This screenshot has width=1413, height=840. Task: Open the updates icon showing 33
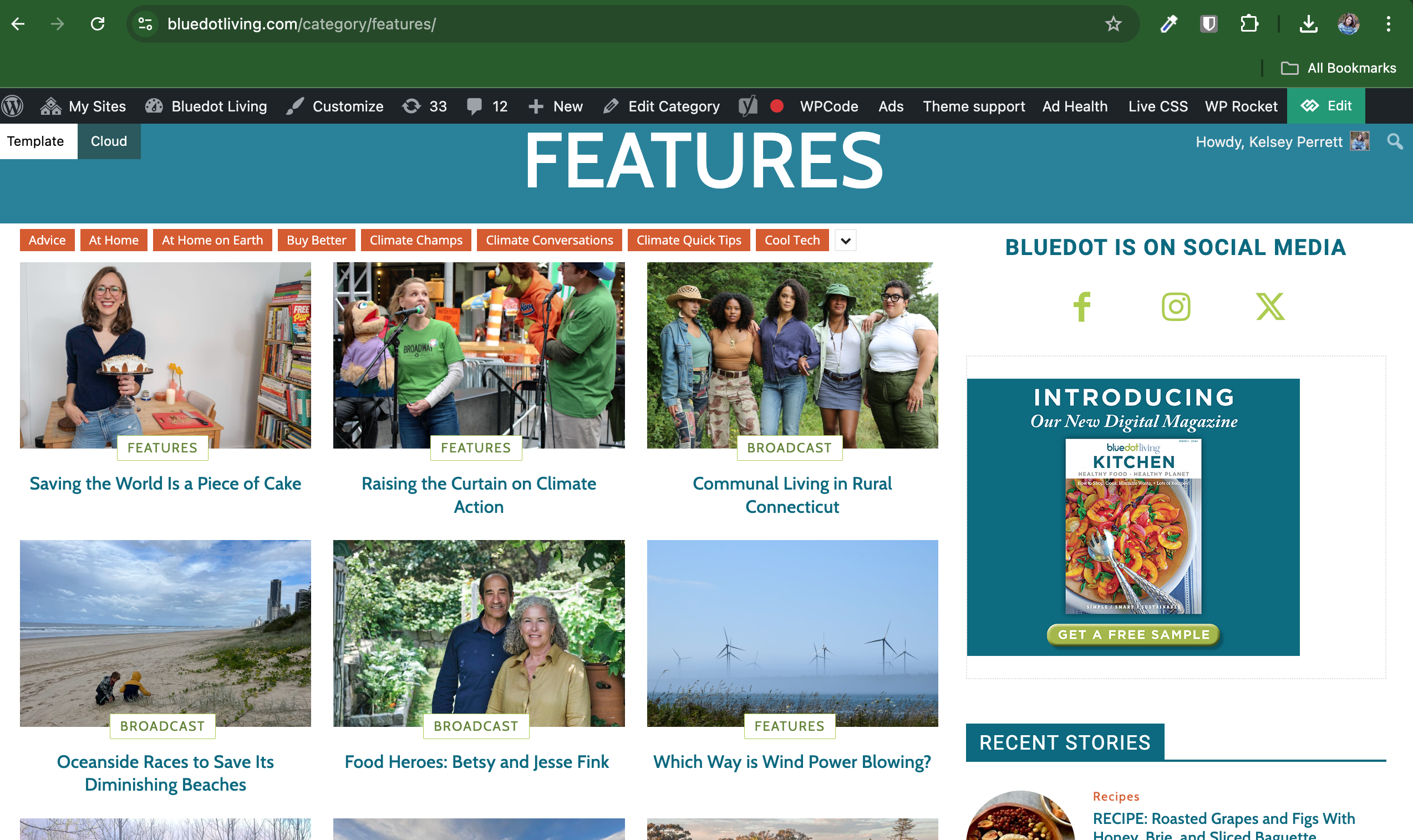pos(425,106)
